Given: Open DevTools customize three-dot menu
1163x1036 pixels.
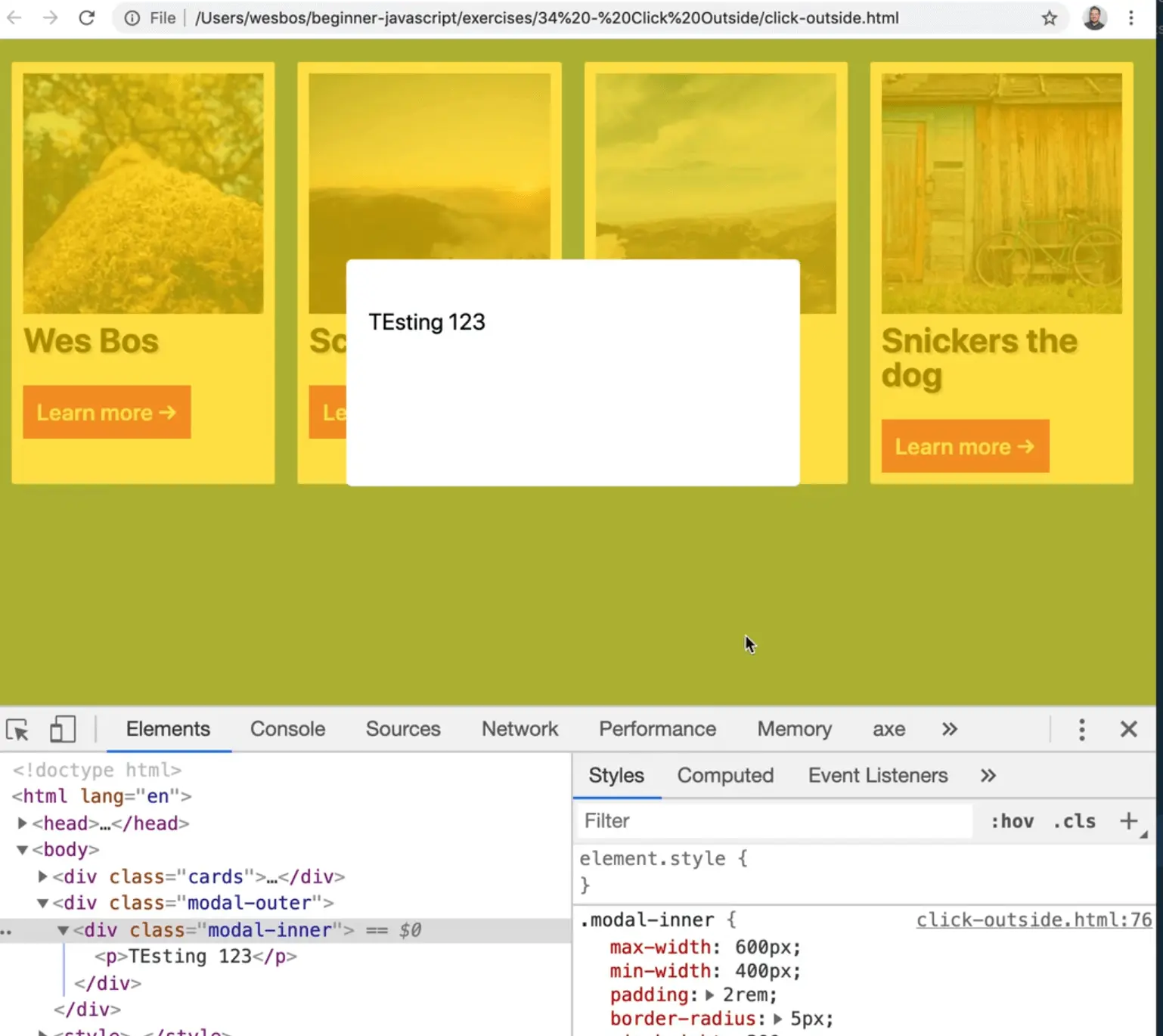Looking at the screenshot, I should [1081, 730].
